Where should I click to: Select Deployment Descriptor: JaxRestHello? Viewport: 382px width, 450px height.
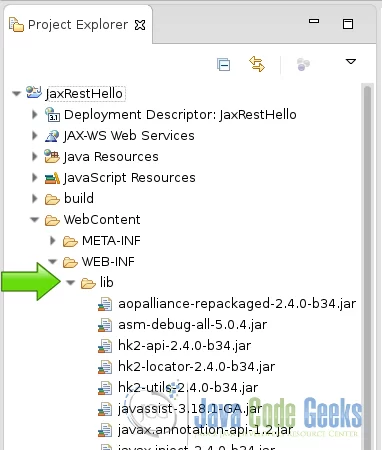pyautogui.click(x=180, y=115)
